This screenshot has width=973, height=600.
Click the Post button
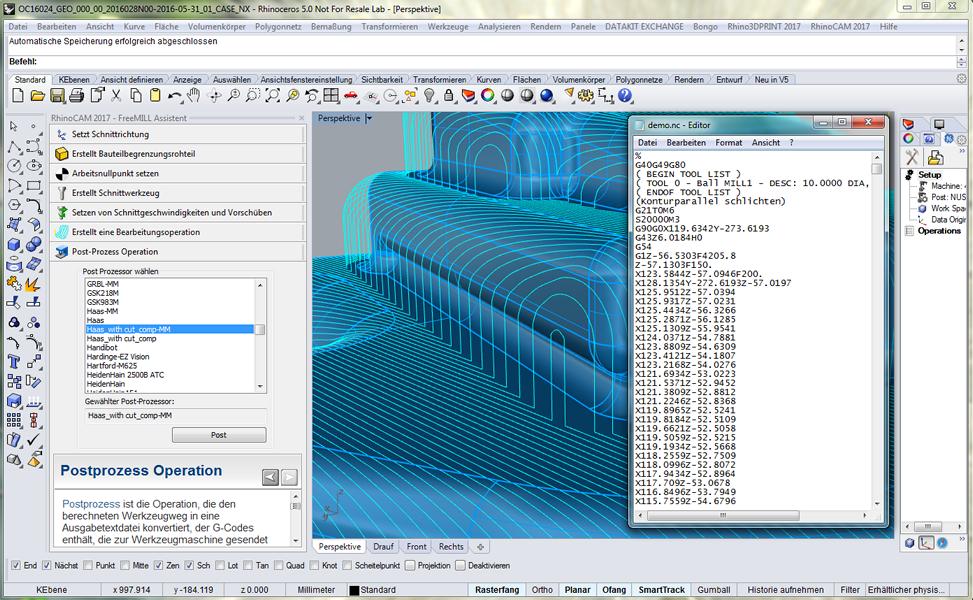point(219,435)
